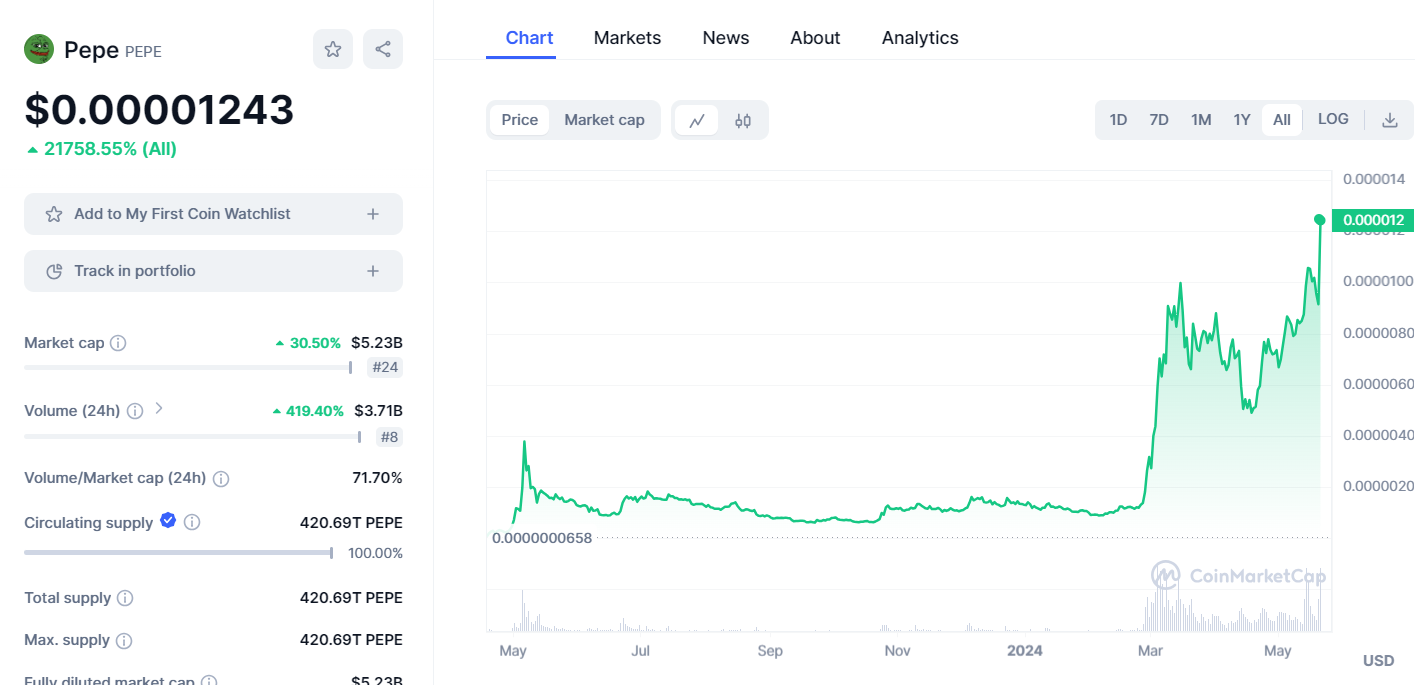Click the volume rank #8 badge
The width and height of the screenshot is (1415, 685).
click(x=389, y=436)
